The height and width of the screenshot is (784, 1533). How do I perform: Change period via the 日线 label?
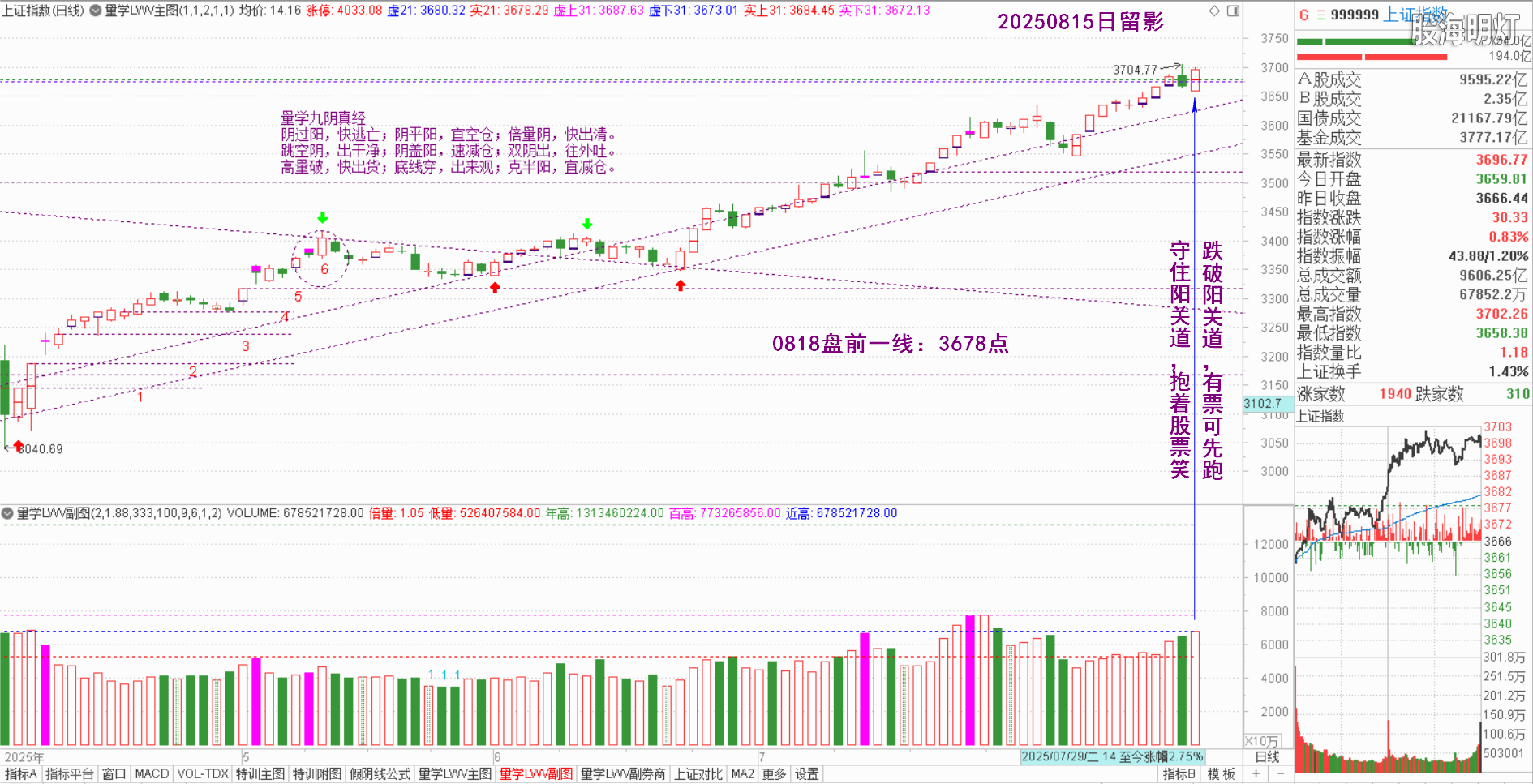[1268, 757]
